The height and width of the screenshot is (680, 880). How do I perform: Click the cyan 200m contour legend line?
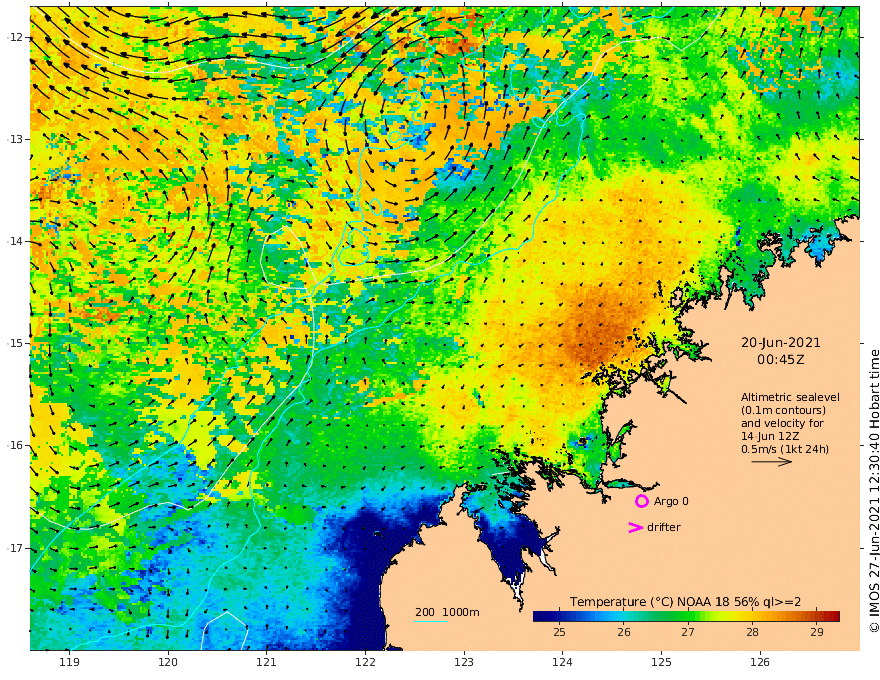[x=431, y=621]
